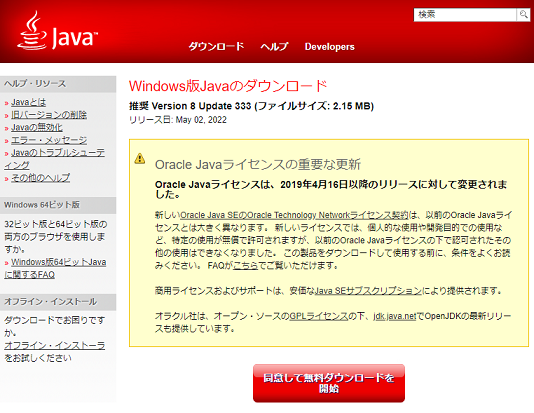Image resolution: width=534 pixels, height=413 pixels.
Task: Open the Javaの無効化 link
Action: [x=37, y=127]
